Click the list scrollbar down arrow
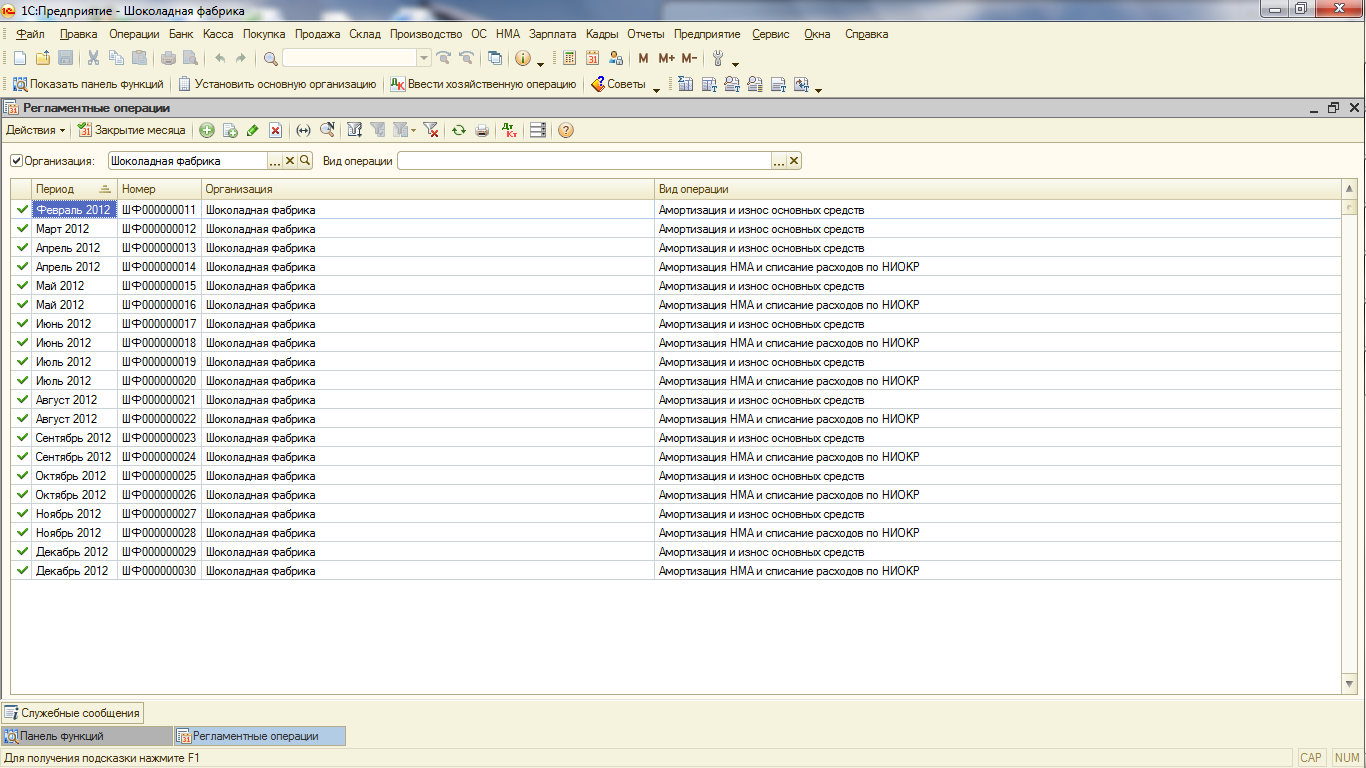 coord(1348,684)
